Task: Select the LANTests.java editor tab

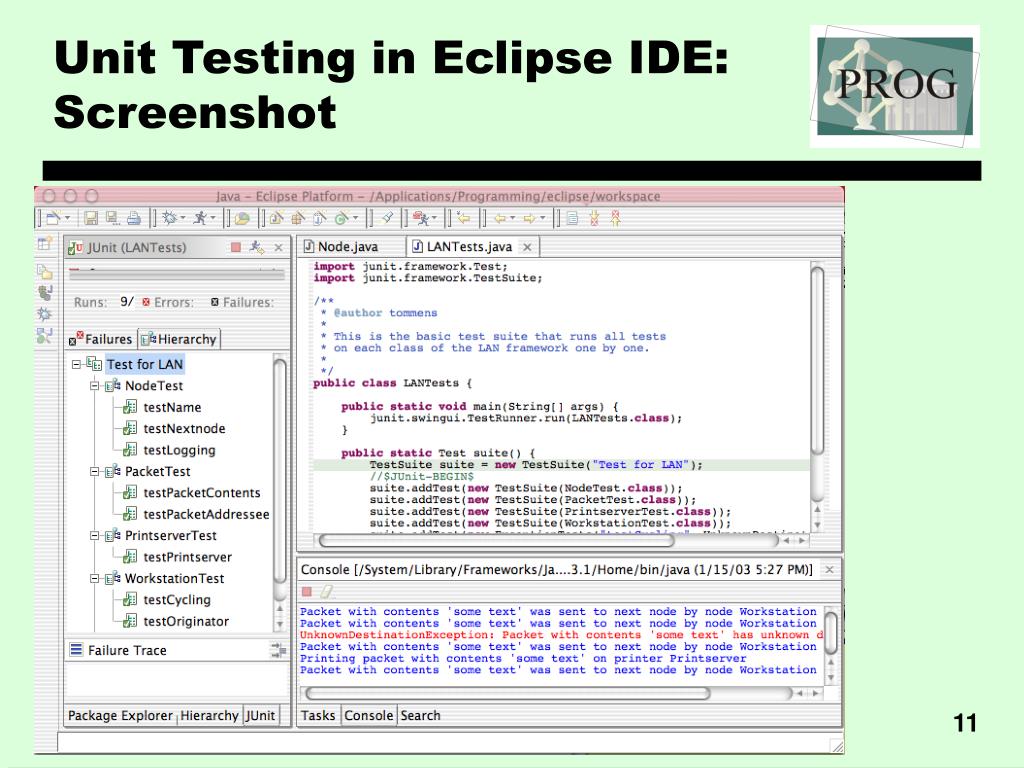Action: tap(472, 247)
